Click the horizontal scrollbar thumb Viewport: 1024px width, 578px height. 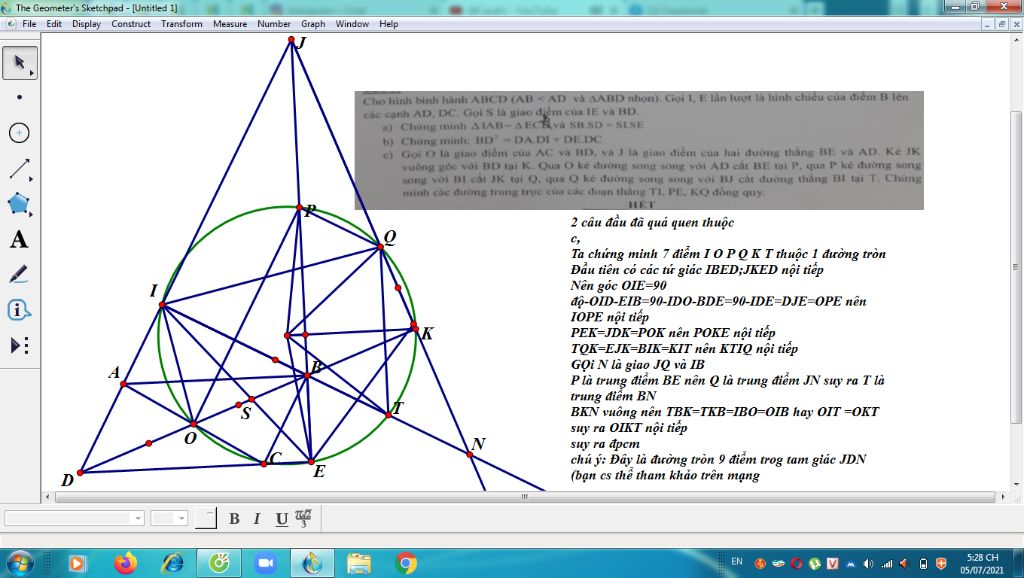click(525, 497)
